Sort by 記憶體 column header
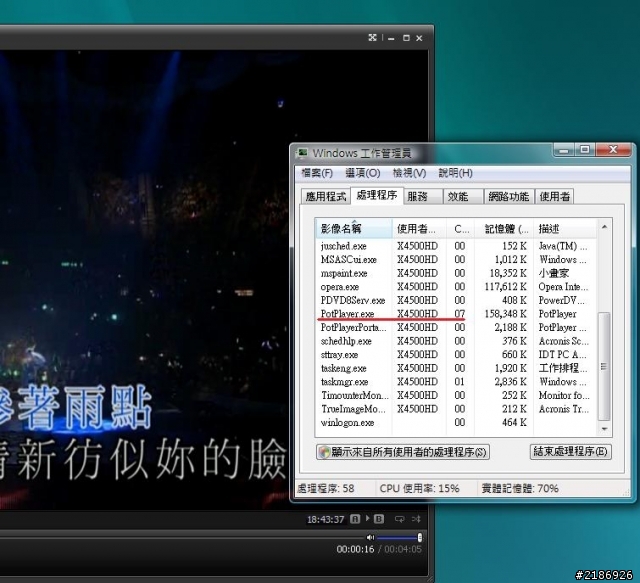This screenshot has height=583, width=640. 504,229
